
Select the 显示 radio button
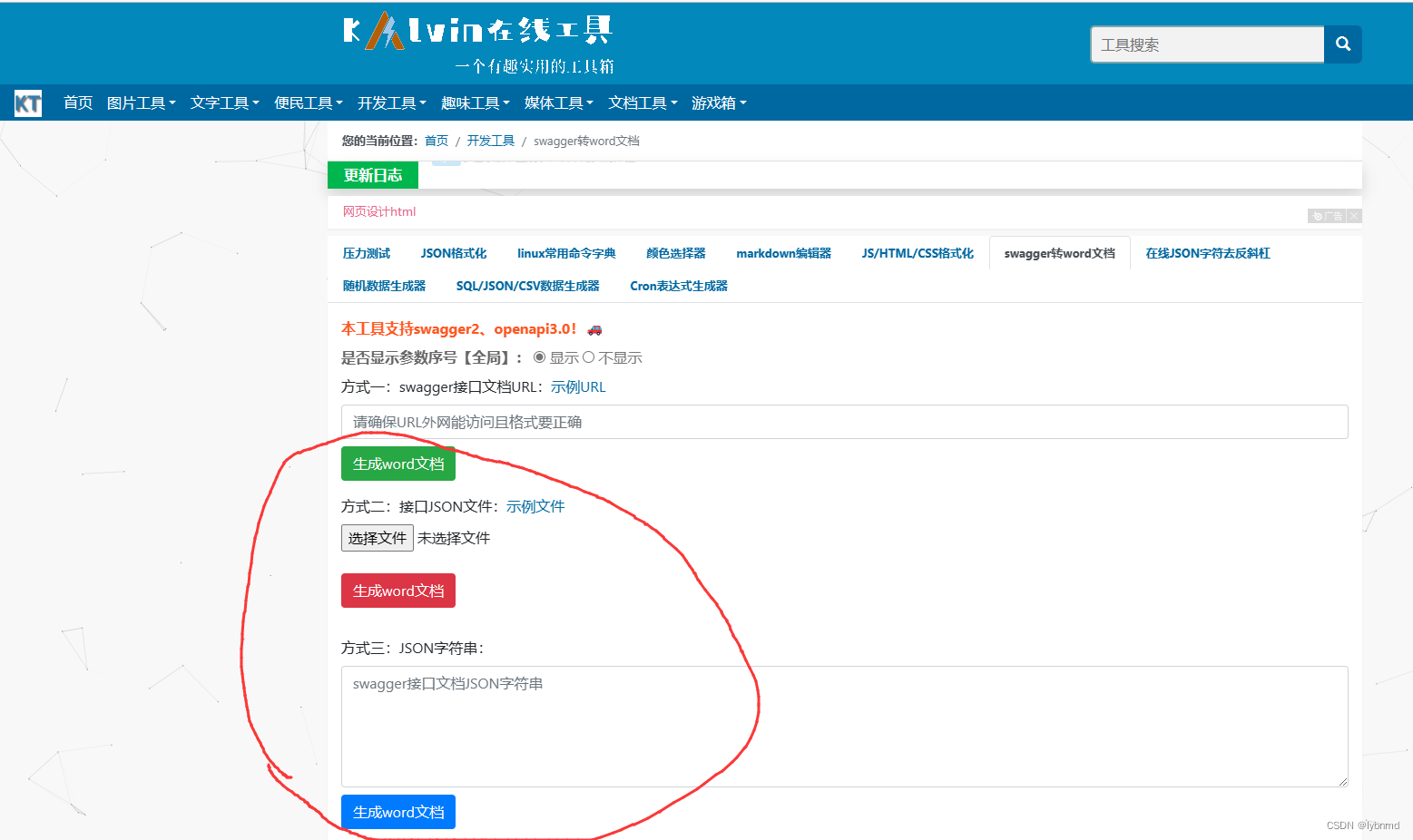point(539,357)
